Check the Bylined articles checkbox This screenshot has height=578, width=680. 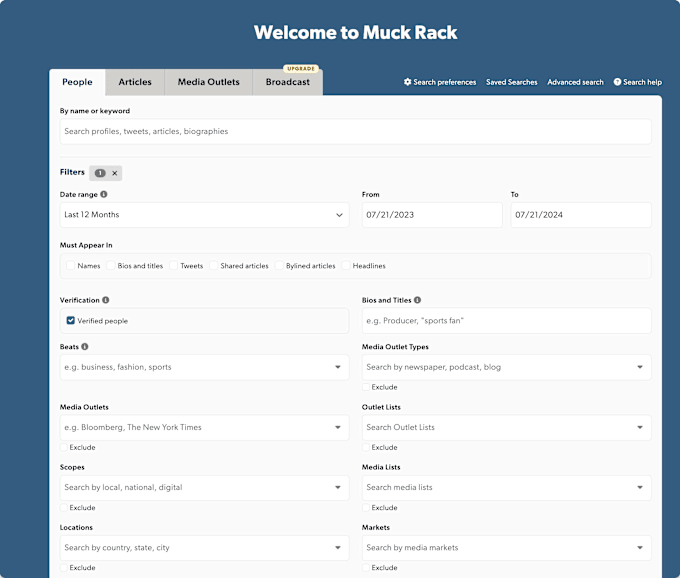point(279,265)
